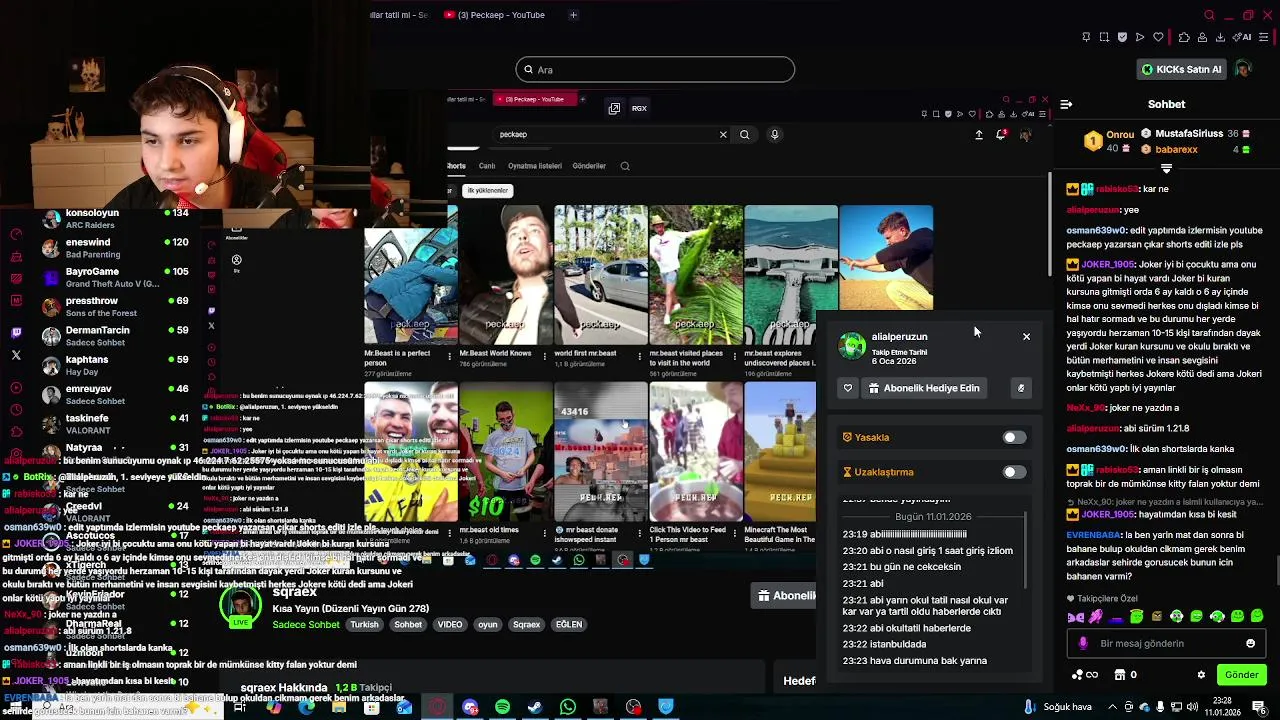Image resolution: width=1280 pixels, height=720 pixels.
Task: Toggle the Uzaklaştırma timeout switch
Action: click(1014, 472)
